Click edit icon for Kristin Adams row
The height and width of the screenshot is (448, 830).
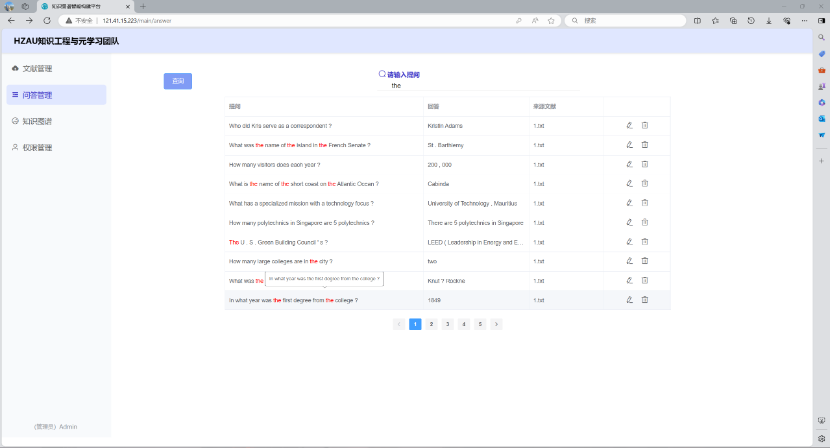tap(629, 126)
